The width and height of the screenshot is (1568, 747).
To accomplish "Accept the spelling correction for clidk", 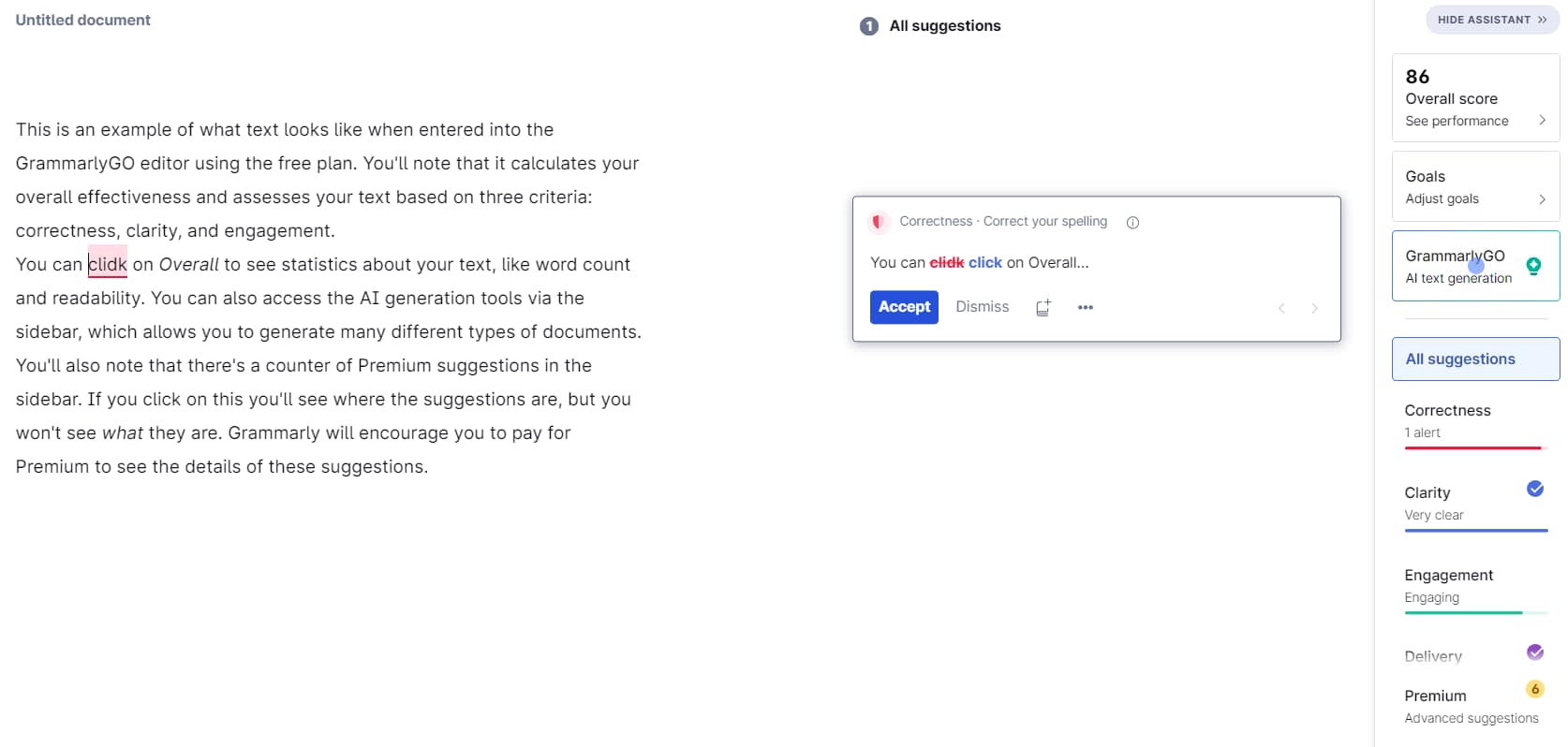I will (903, 307).
